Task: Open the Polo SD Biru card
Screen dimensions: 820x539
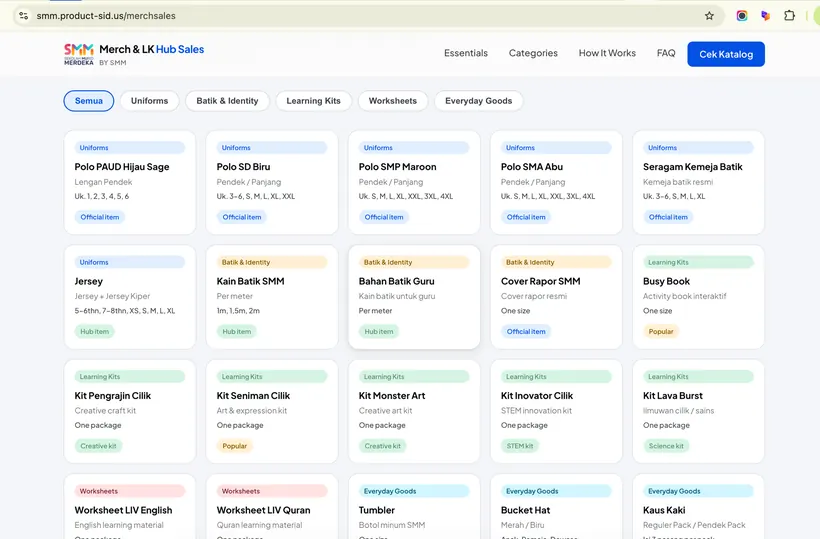Action: [x=272, y=182]
